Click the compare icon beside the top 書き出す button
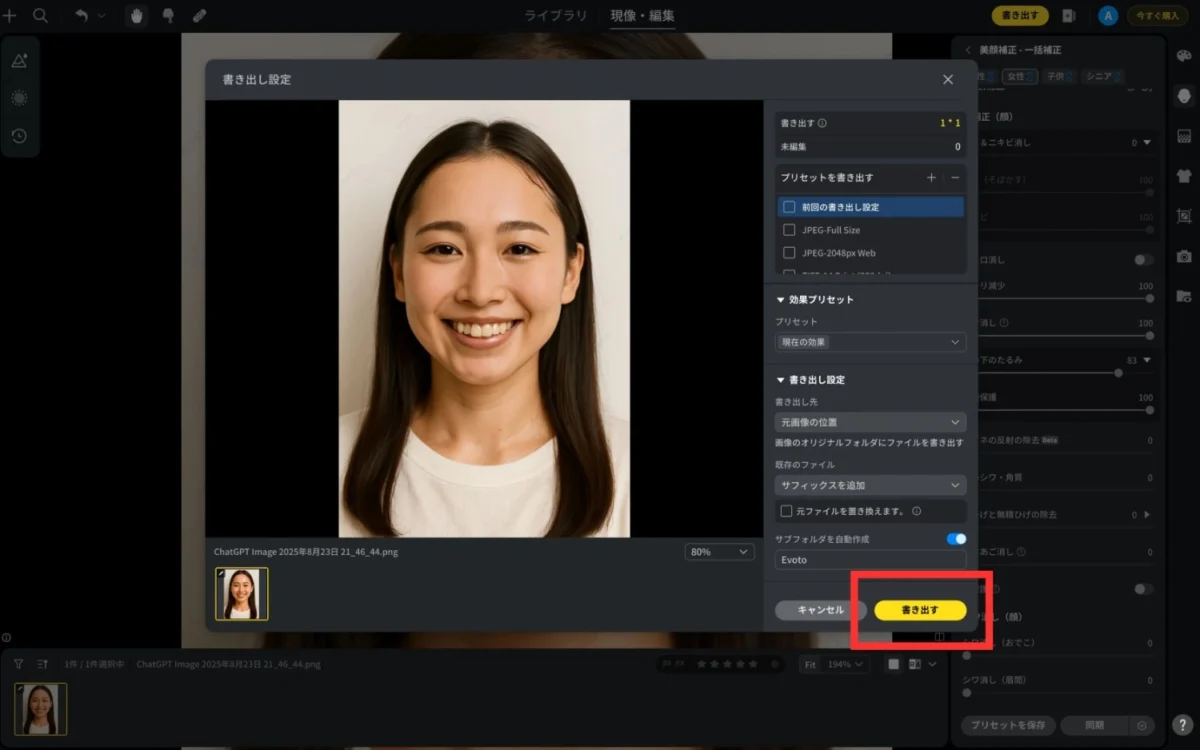 1069,16
